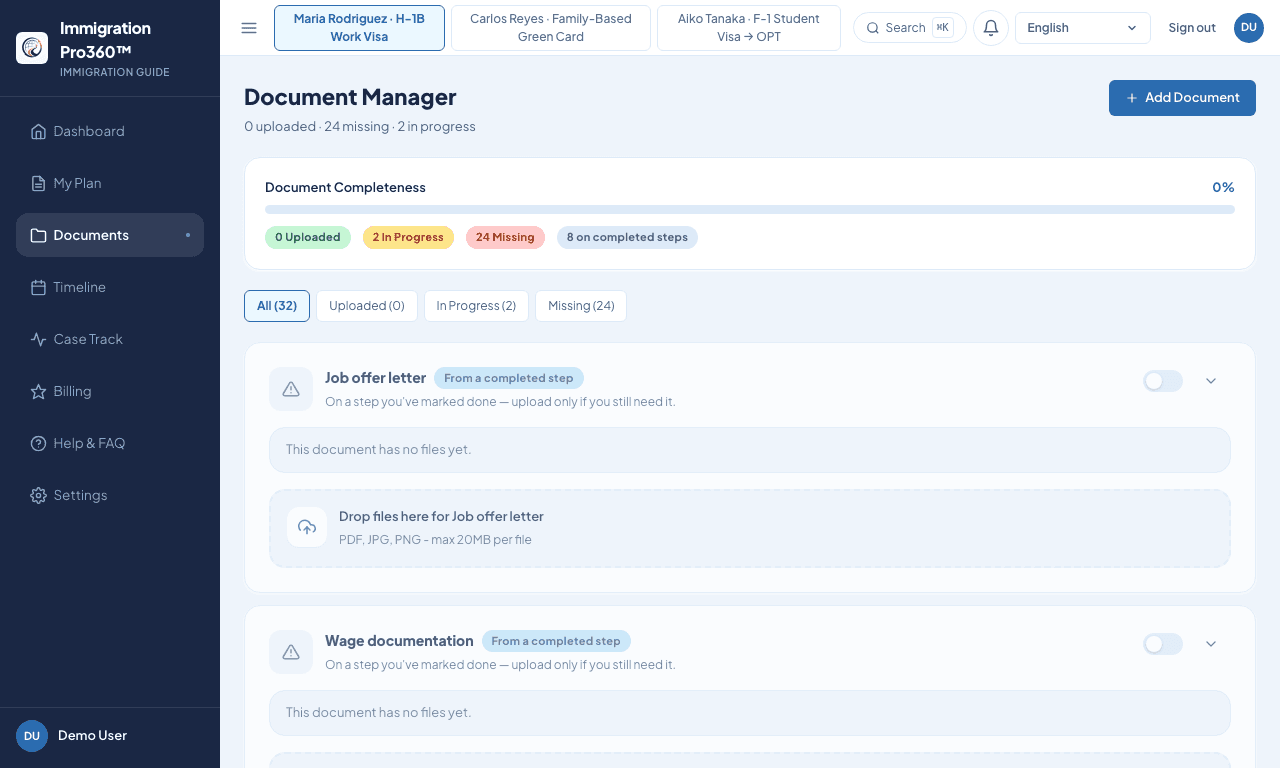Click the 8 on completed steps badge

(x=627, y=237)
